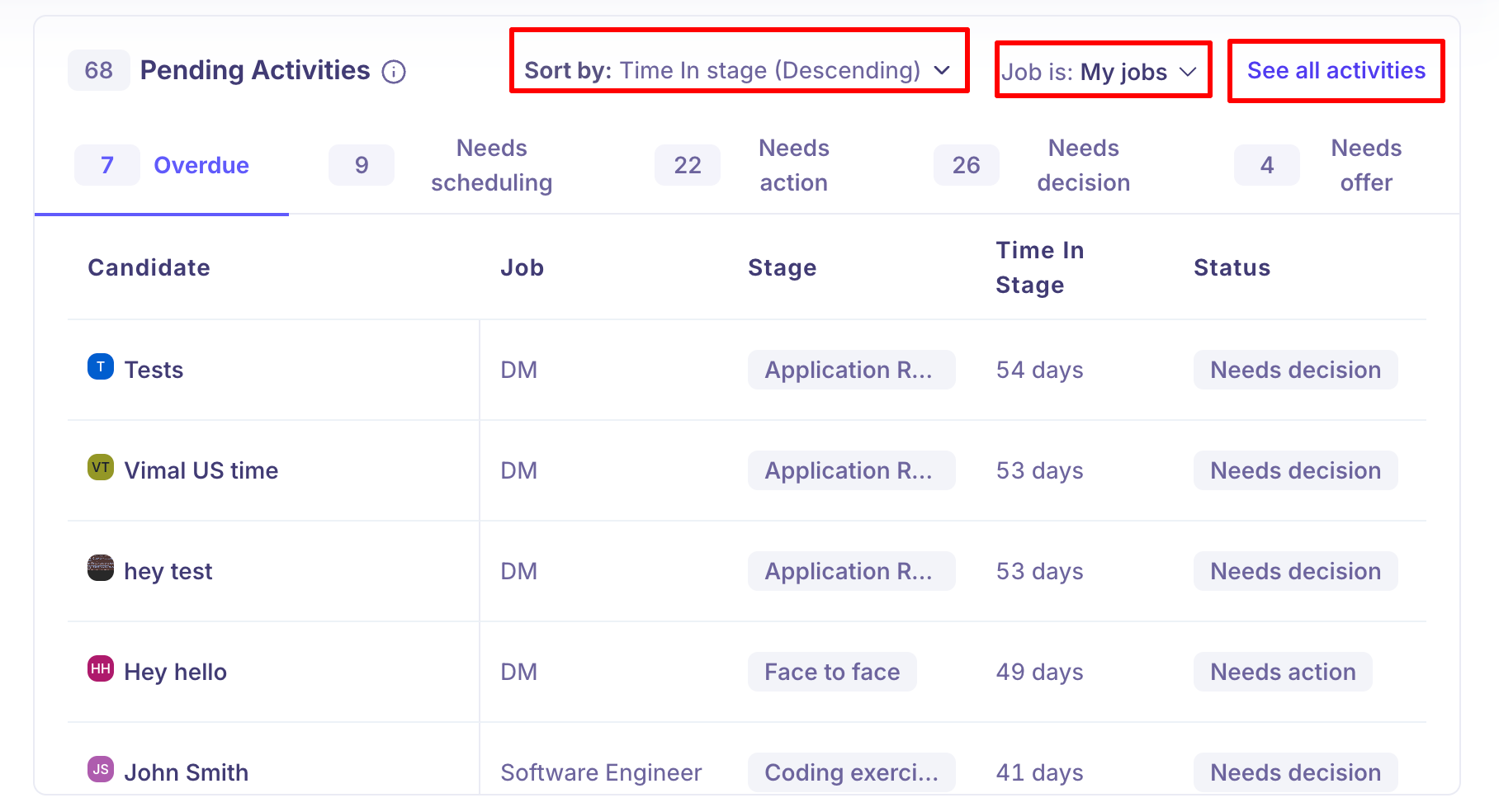This screenshot has width=1499, height=812.
Task: Switch to the Overdue tab
Action: (201, 165)
